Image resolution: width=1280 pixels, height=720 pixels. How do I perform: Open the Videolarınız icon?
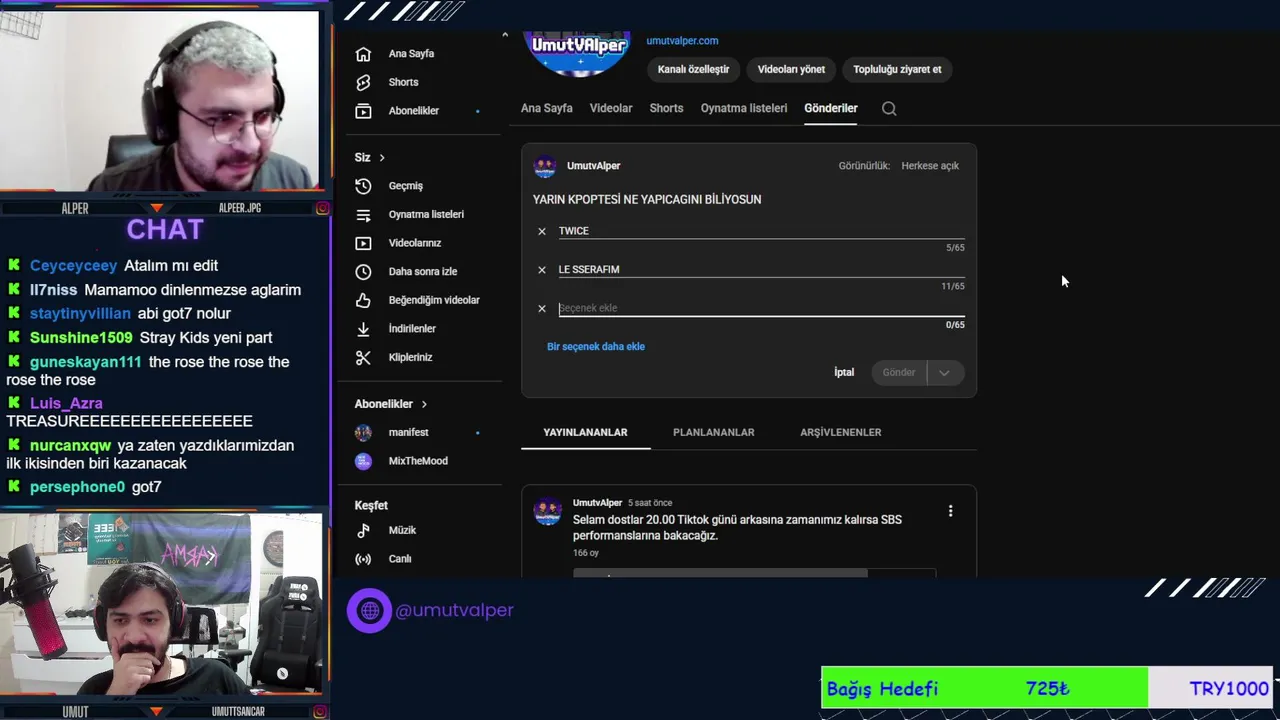(x=363, y=243)
